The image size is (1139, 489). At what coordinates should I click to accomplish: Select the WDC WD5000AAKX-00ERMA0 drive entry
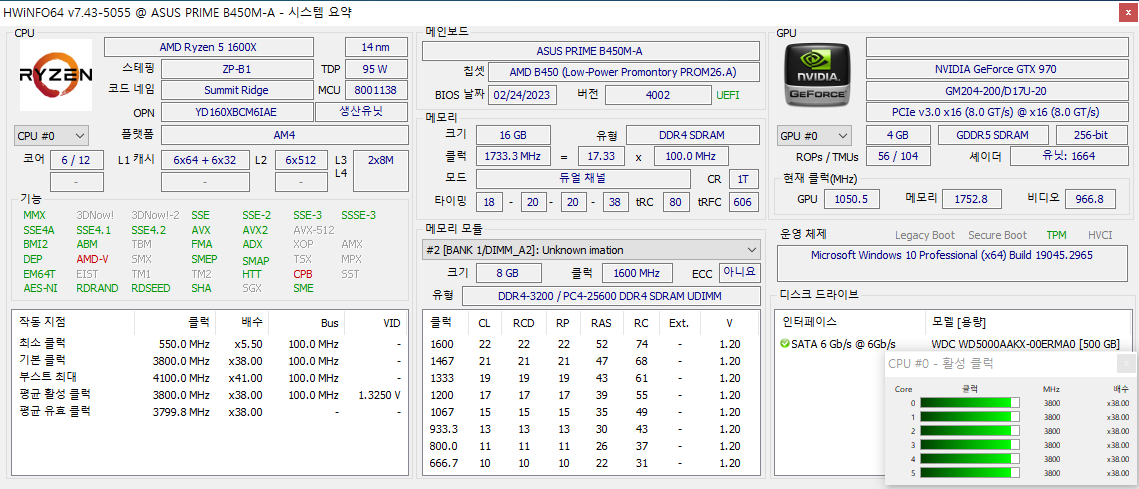click(1025, 344)
